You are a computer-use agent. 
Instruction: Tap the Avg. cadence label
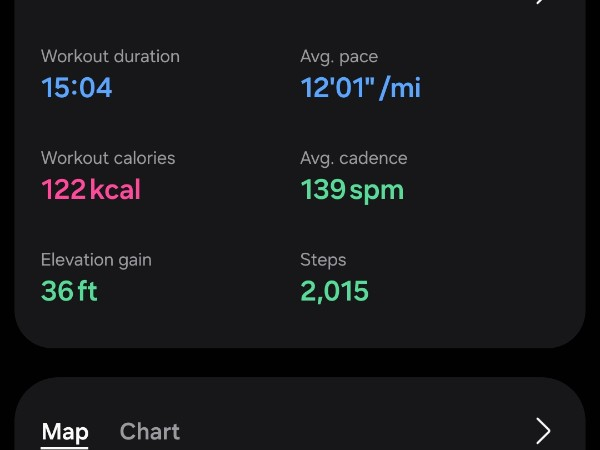[354, 158]
